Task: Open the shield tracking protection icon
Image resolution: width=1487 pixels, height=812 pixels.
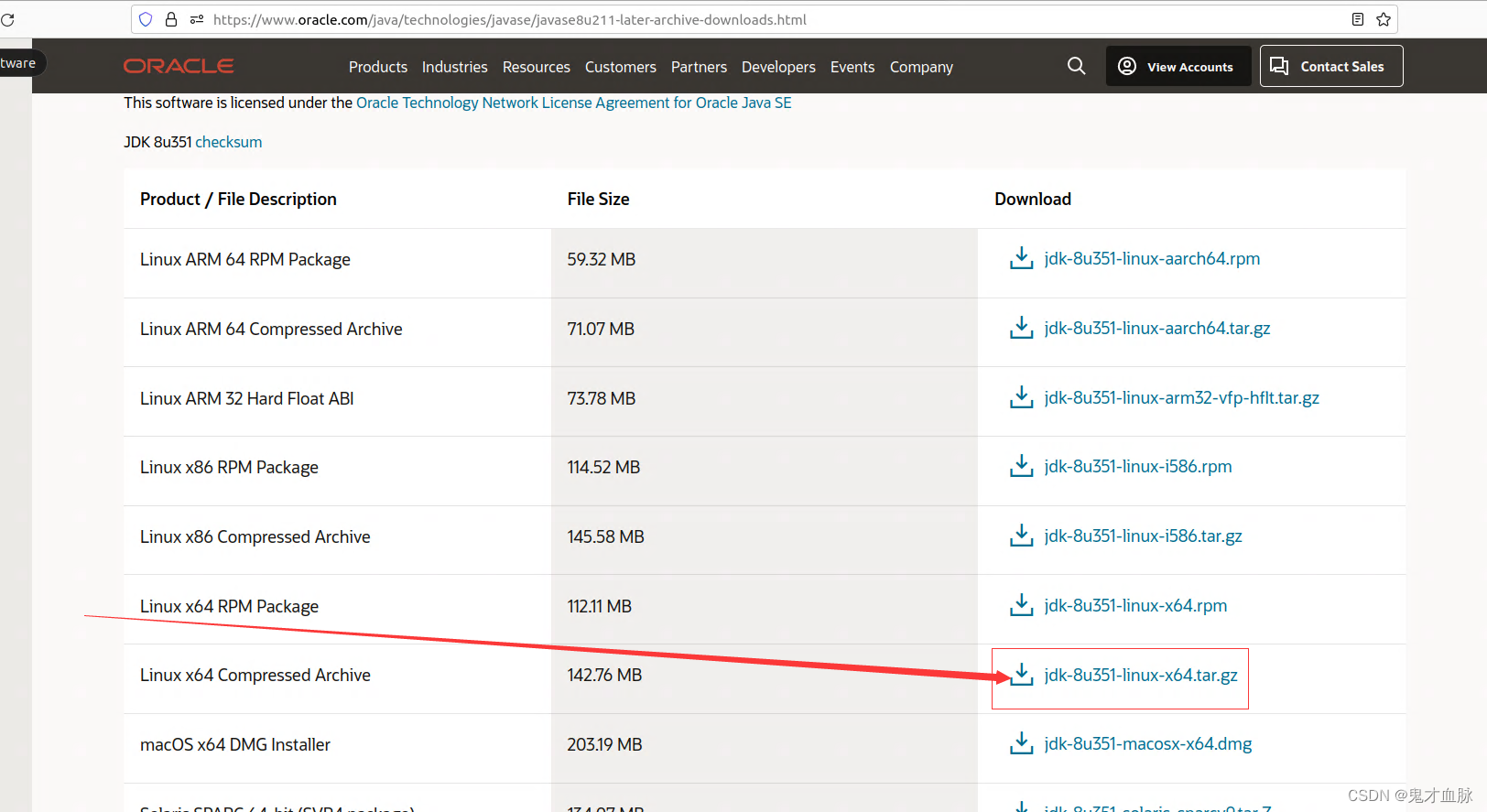Action: [x=146, y=19]
